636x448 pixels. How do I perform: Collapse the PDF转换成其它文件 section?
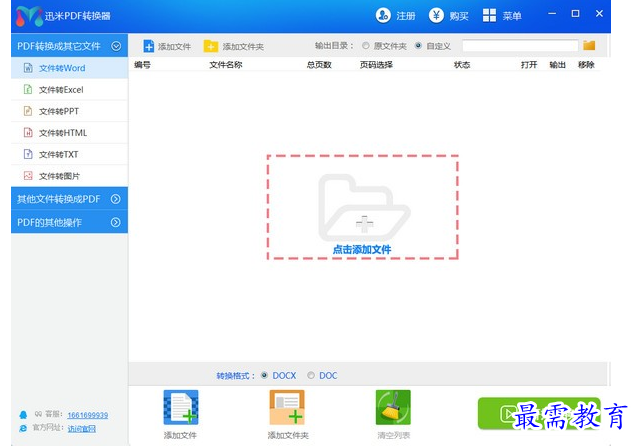pos(116,46)
